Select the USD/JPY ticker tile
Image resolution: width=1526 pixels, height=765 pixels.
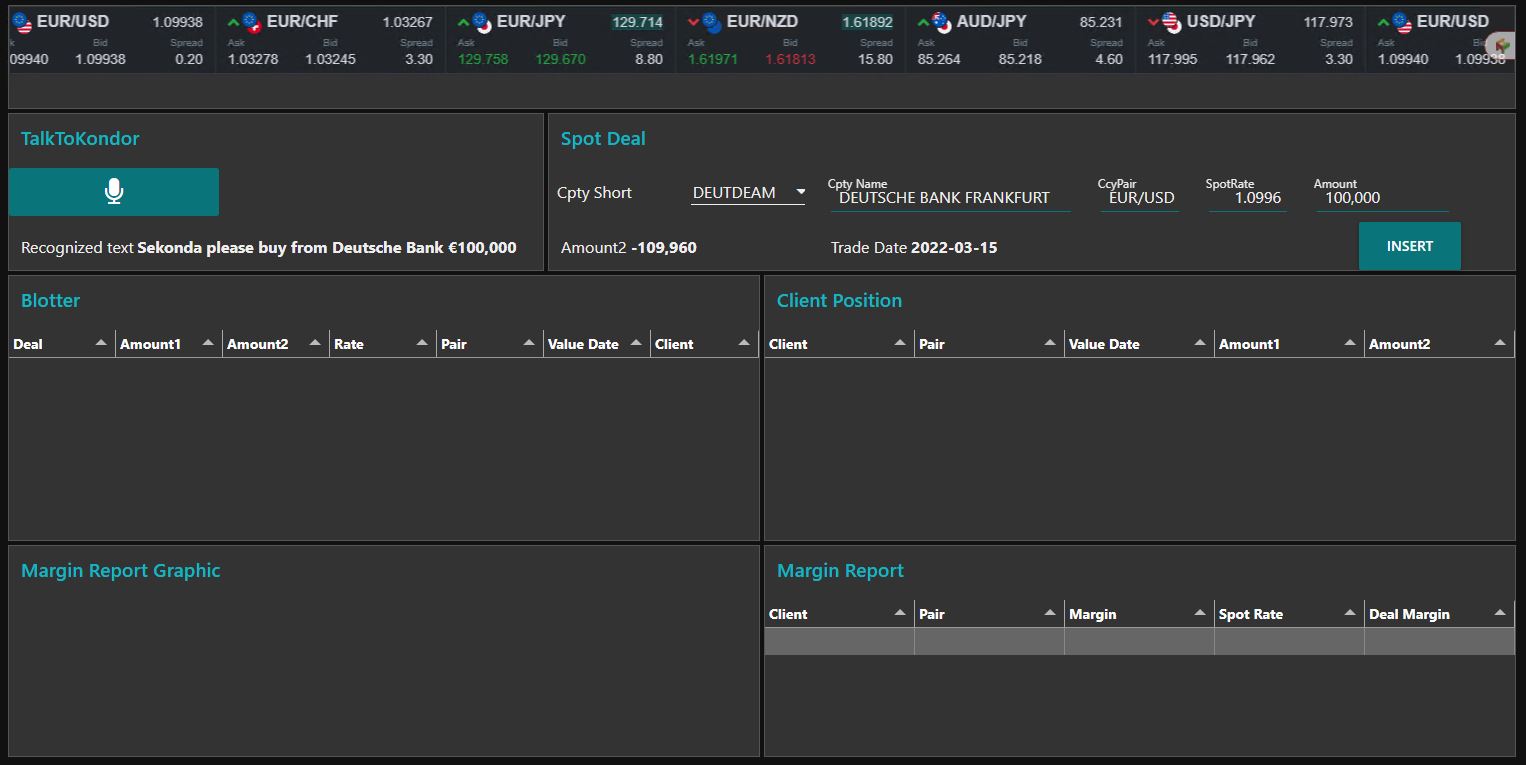point(1250,40)
